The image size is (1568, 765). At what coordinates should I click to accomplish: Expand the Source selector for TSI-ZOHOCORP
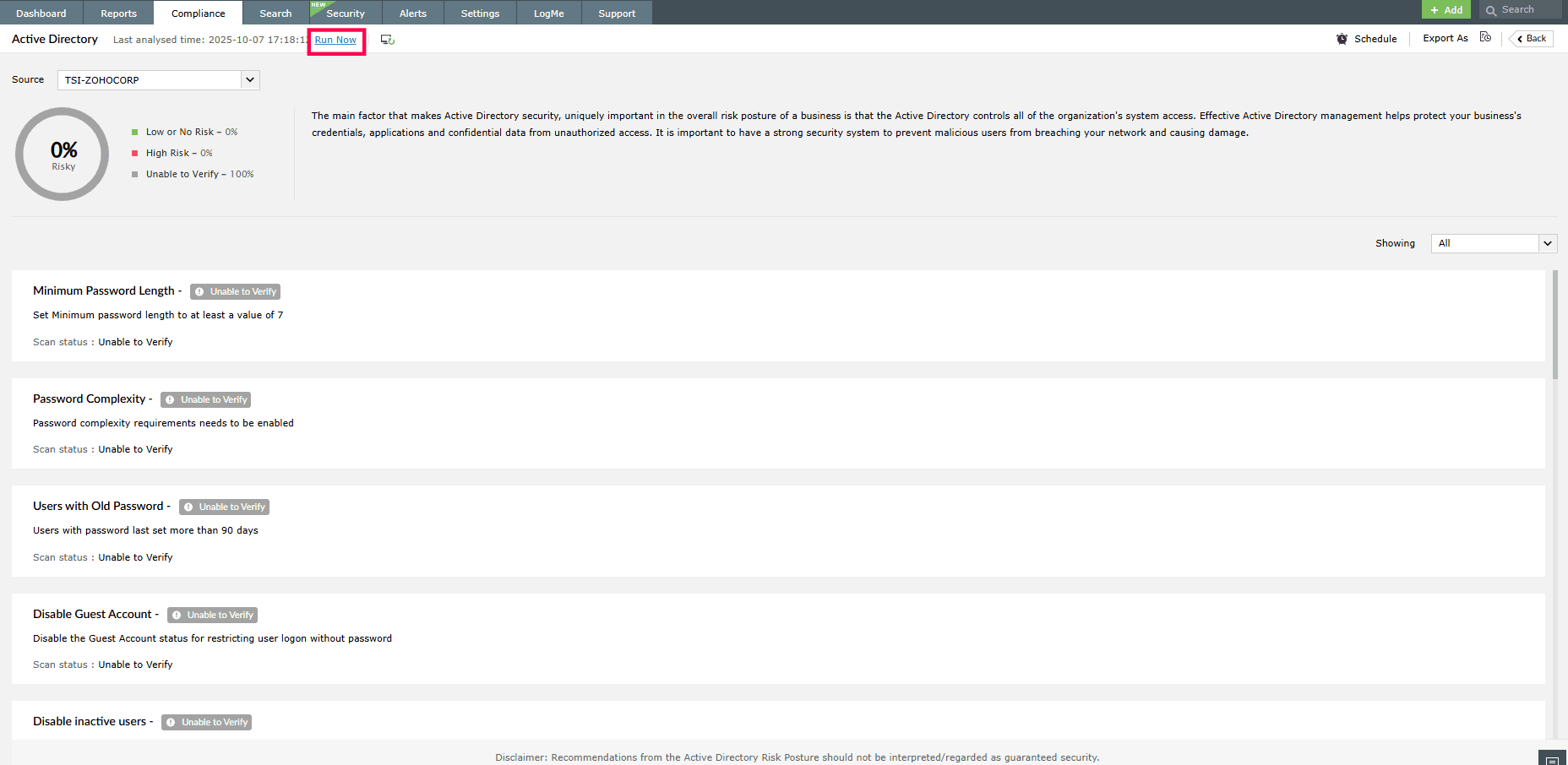point(250,79)
